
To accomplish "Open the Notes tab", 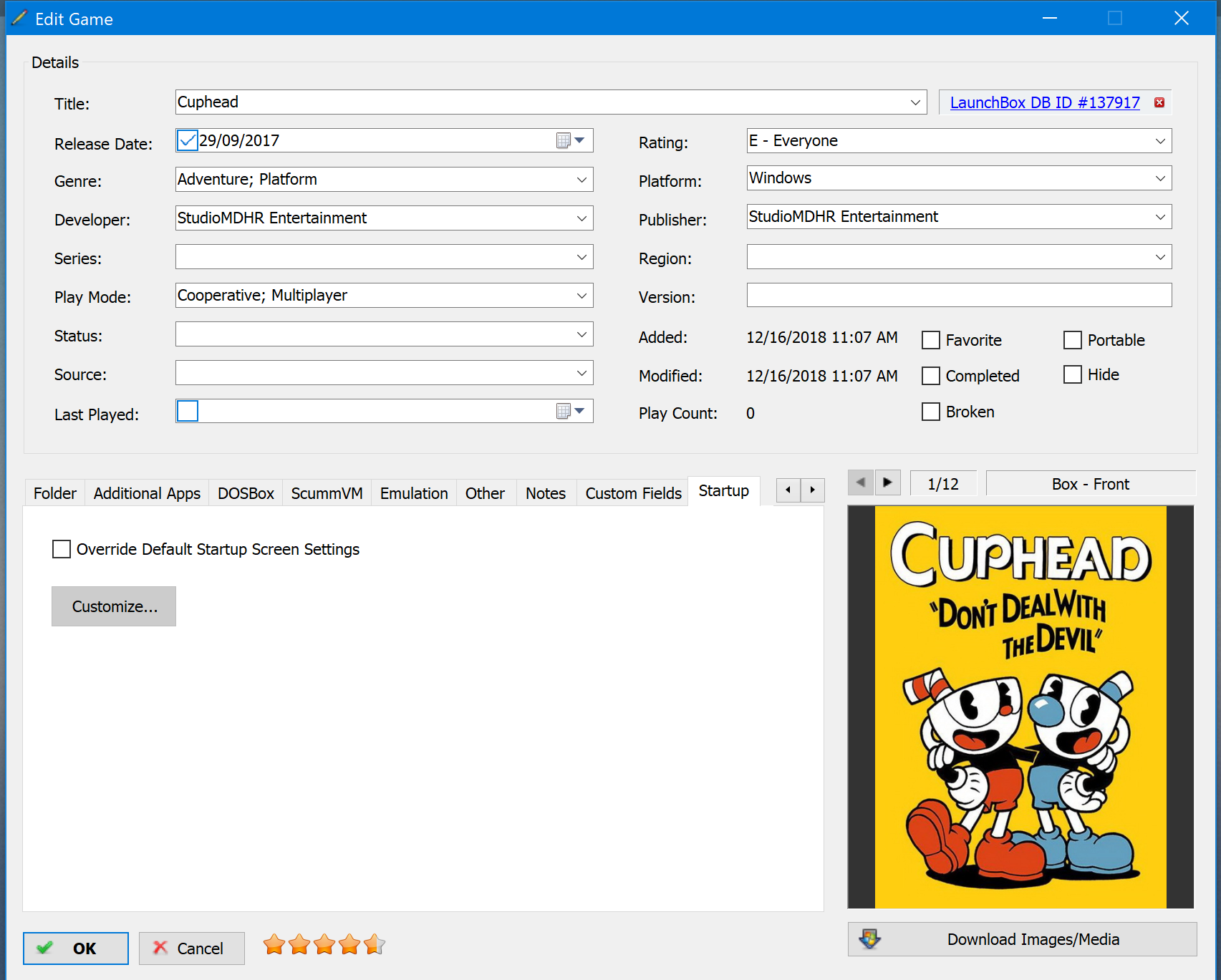I will (546, 493).
